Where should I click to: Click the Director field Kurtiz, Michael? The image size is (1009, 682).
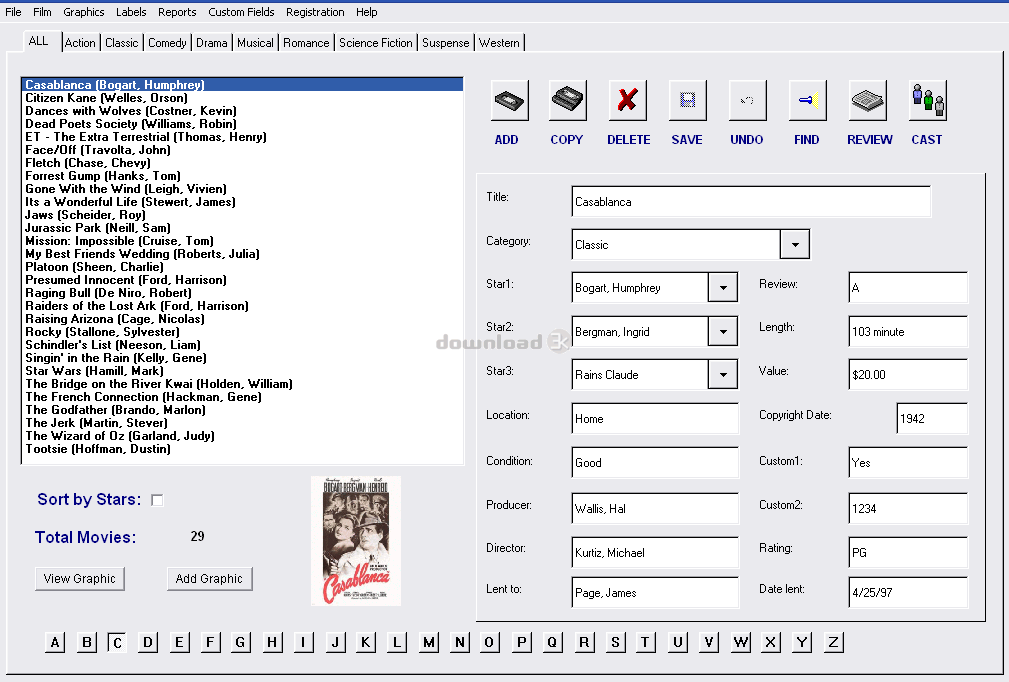655,553
